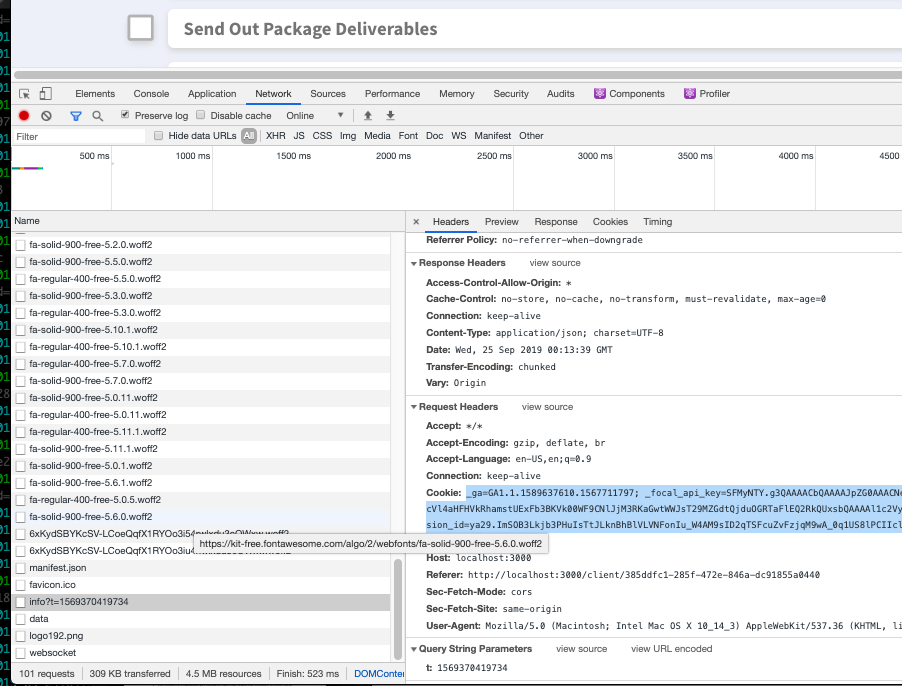Collapse the Query String Parameters section
Screen dimensions: 902x686
[x=414, y=649]
